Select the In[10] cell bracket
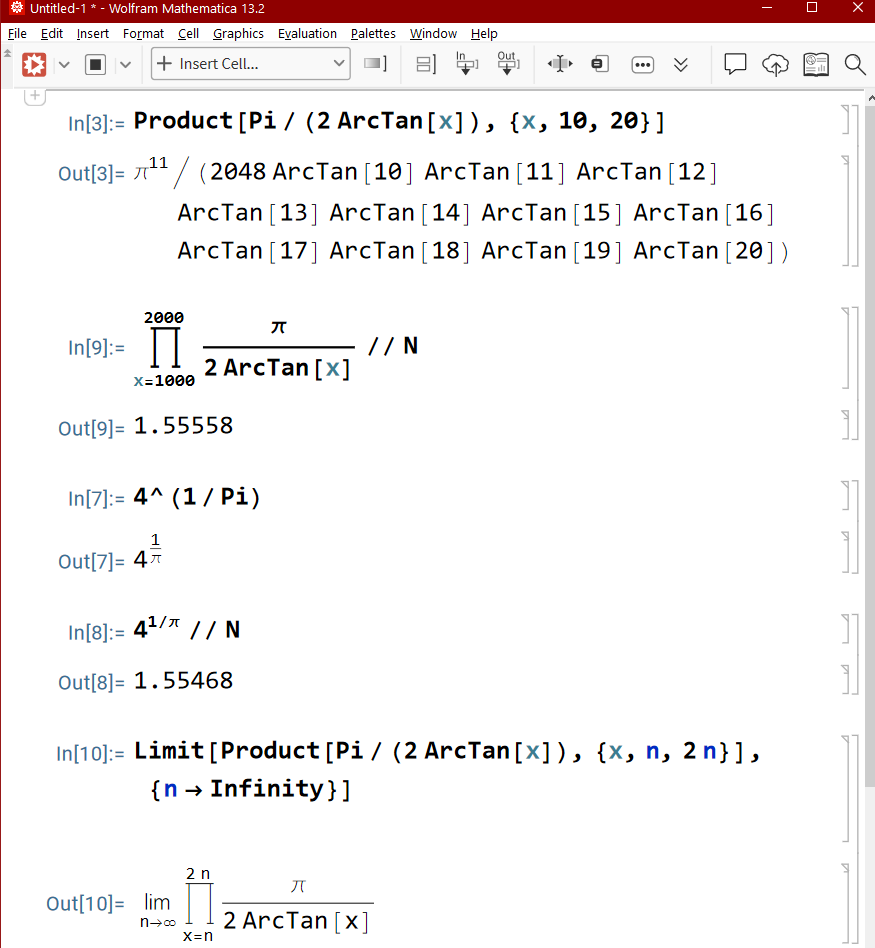 coord(845,788)
